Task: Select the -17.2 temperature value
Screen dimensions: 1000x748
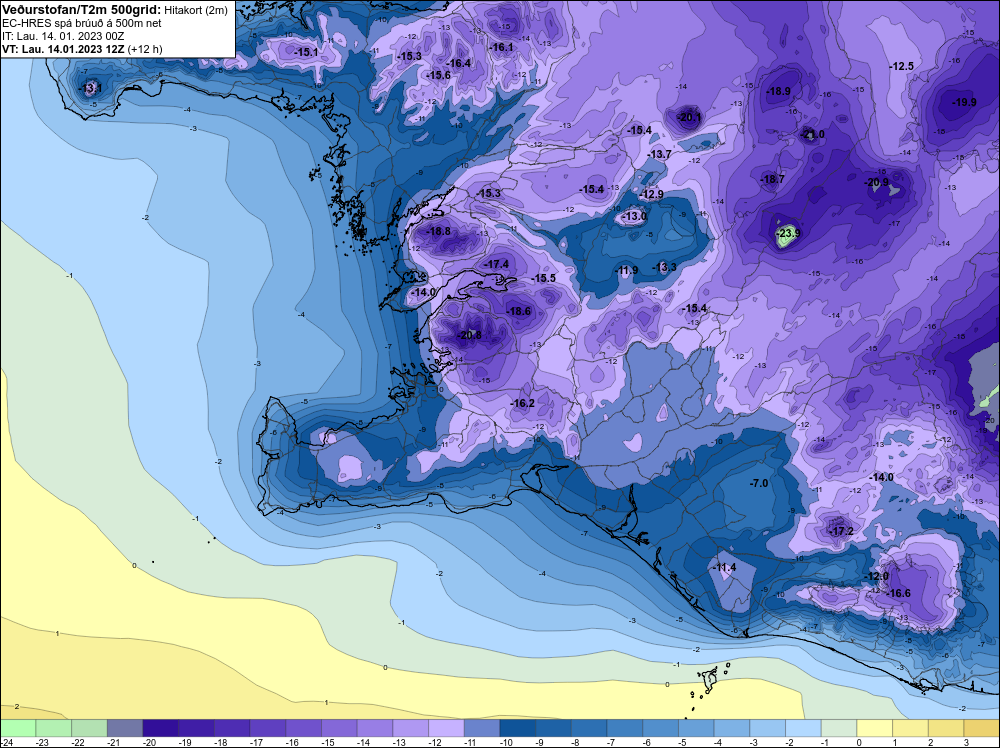Action: click(841, 531)
